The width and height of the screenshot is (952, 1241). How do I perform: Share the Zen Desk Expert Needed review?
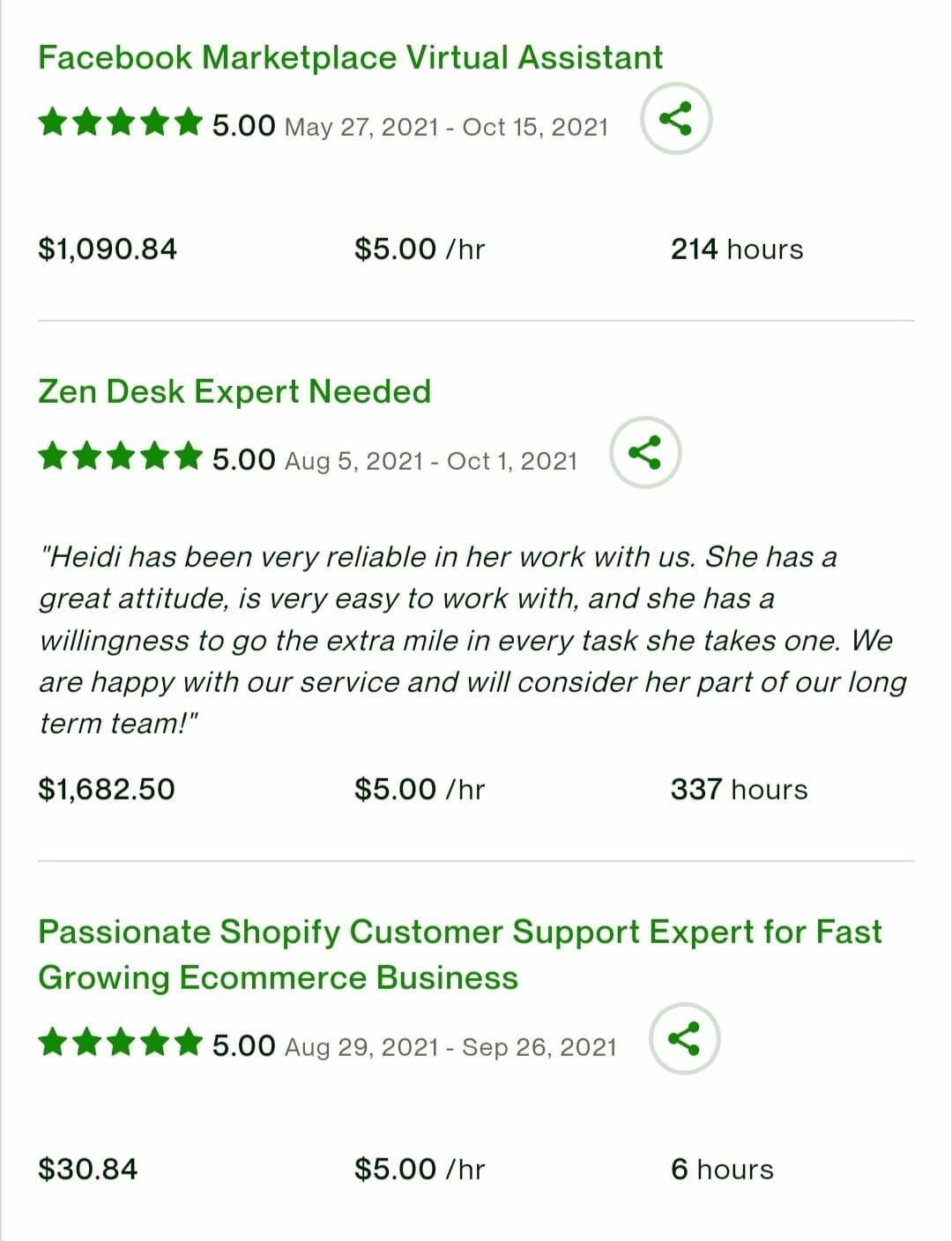(x=646, y=452)
